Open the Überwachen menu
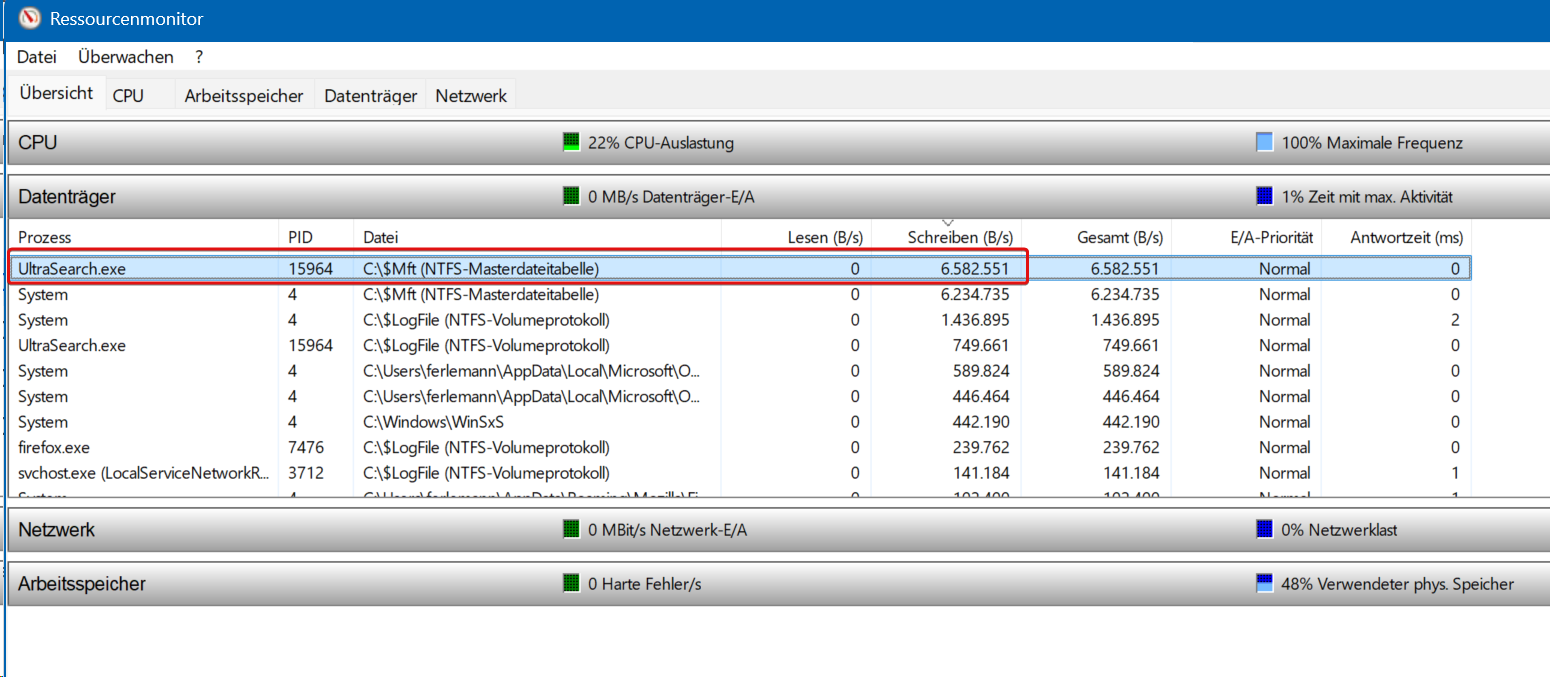 coord(126,57)
